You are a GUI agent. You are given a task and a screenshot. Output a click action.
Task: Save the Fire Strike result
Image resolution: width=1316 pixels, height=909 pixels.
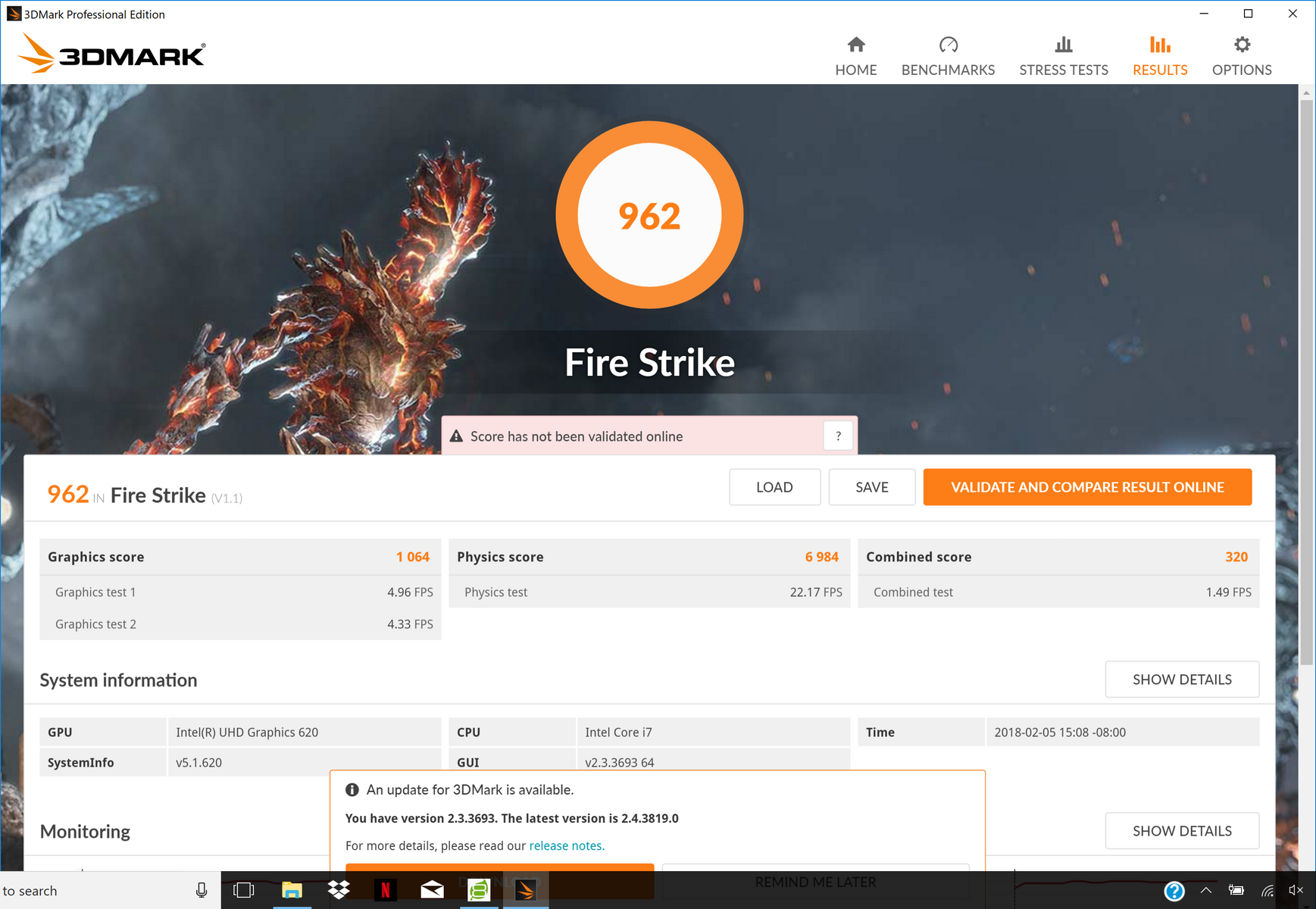tap(872, 487)
